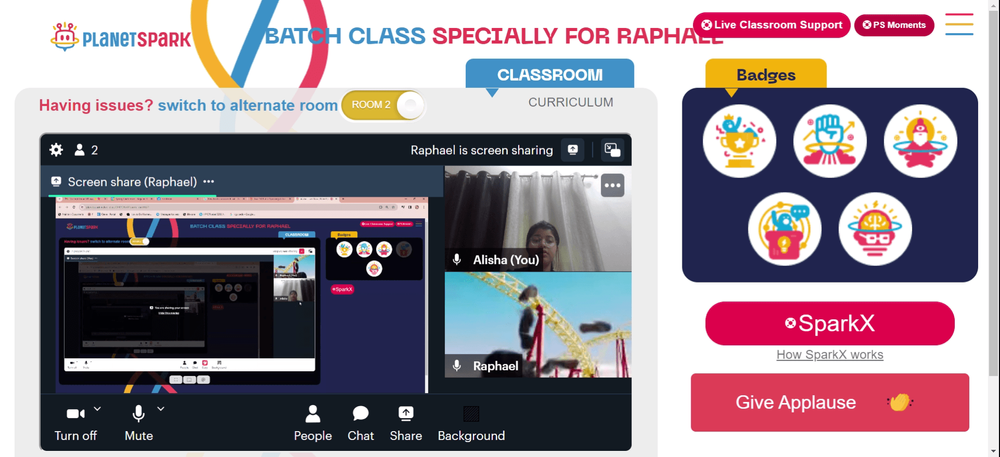Click the PlanetSpark logo
1000x457 pixels.
click(121, 37)
